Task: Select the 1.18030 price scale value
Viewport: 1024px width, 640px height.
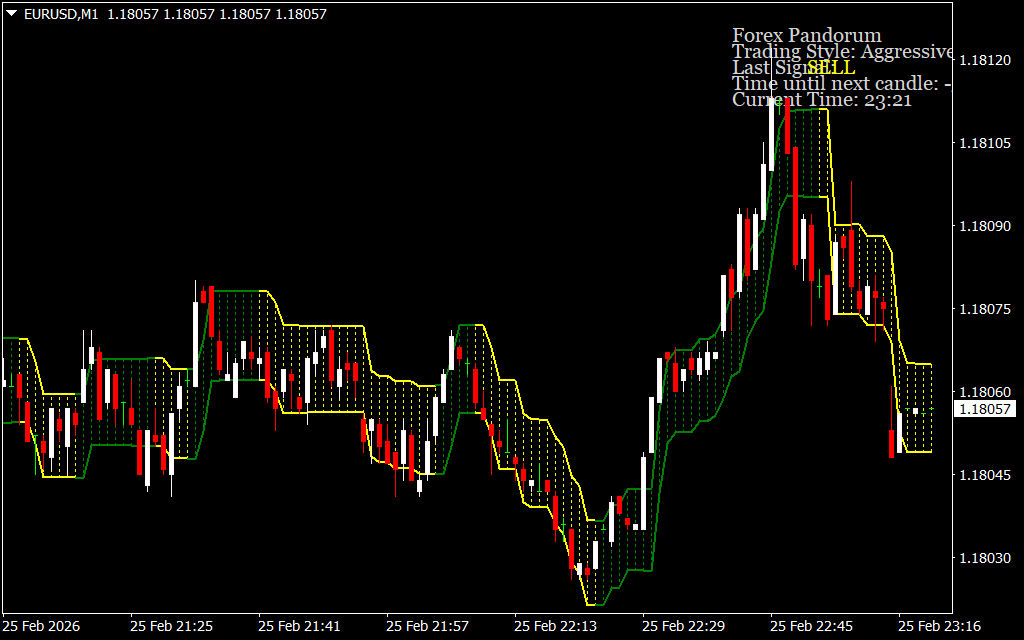Action: [985, 558]
